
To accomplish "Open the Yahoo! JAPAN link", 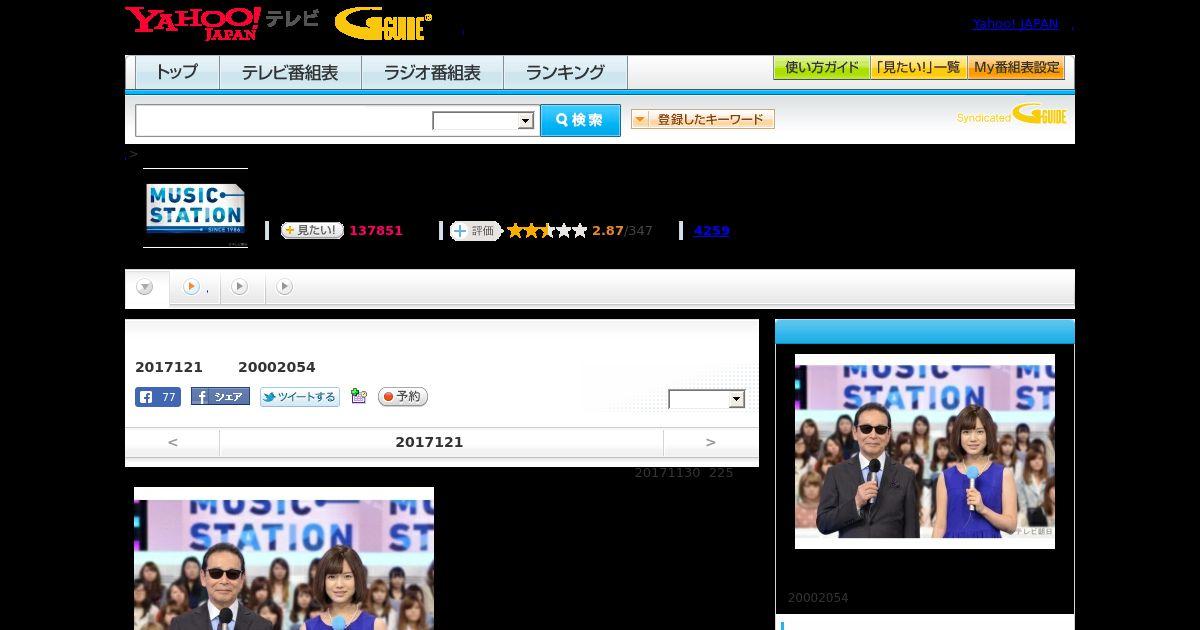I will [1015, 24].
